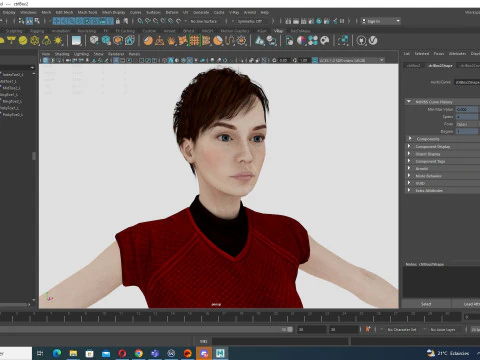Open the Mesh Tools menu
Image resolution: width=480 pixels, height=360 pixels.
(x=87, y=12)
